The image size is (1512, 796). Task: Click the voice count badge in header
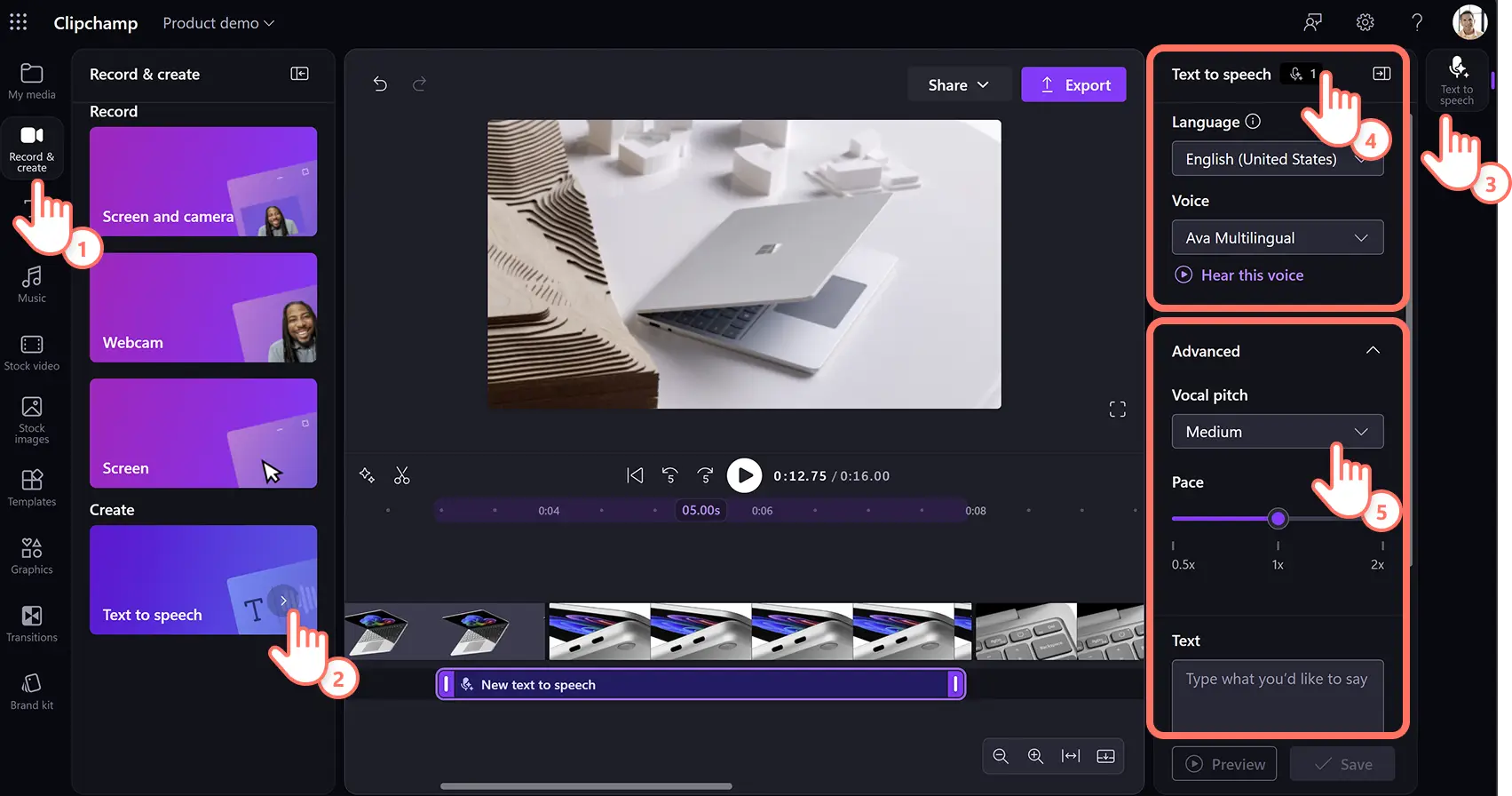[x=1303, y=74]
